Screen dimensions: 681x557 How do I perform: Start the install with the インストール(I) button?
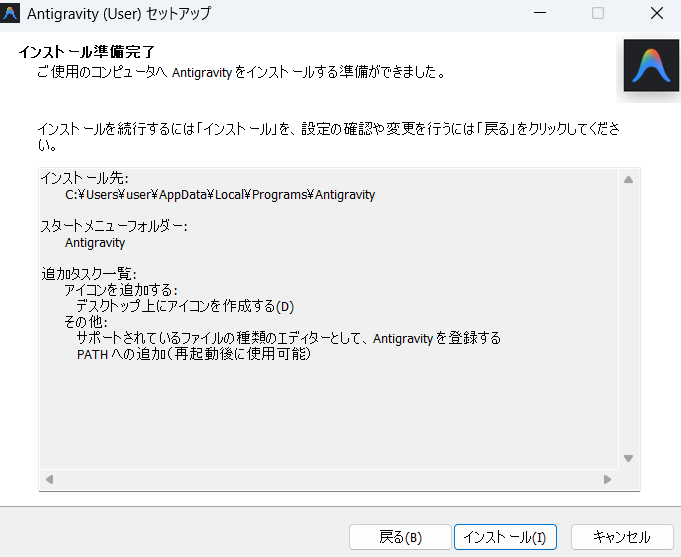[505, 537]
